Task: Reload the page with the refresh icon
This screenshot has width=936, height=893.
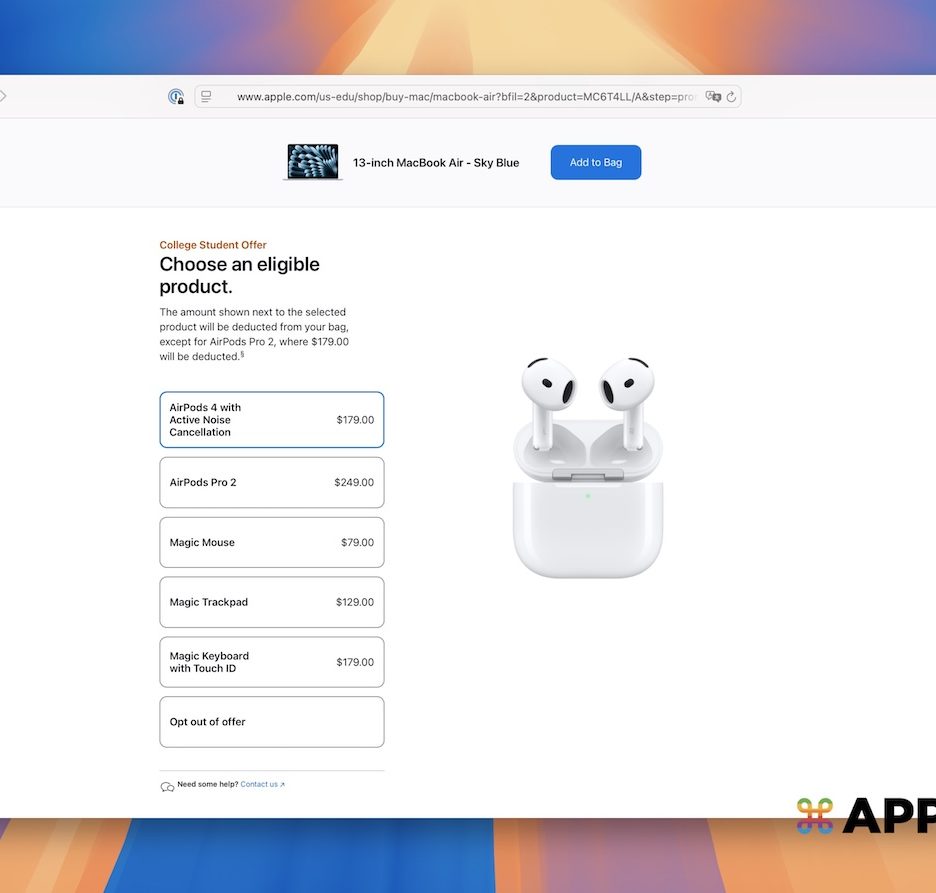Action: click(731, 97)
